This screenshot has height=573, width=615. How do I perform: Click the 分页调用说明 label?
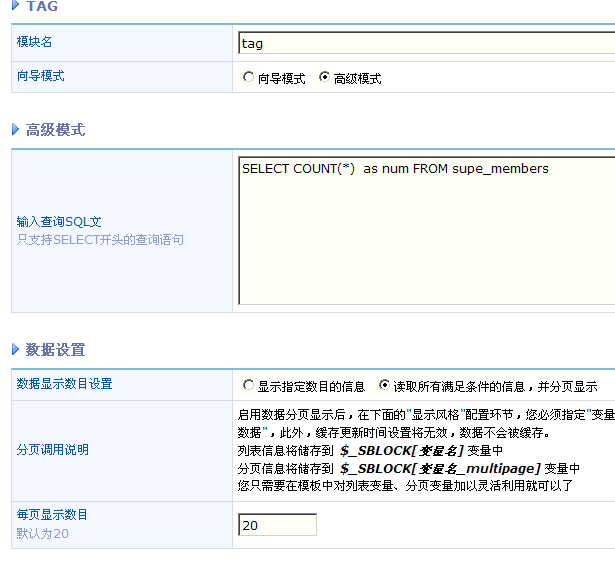[53, 449]
